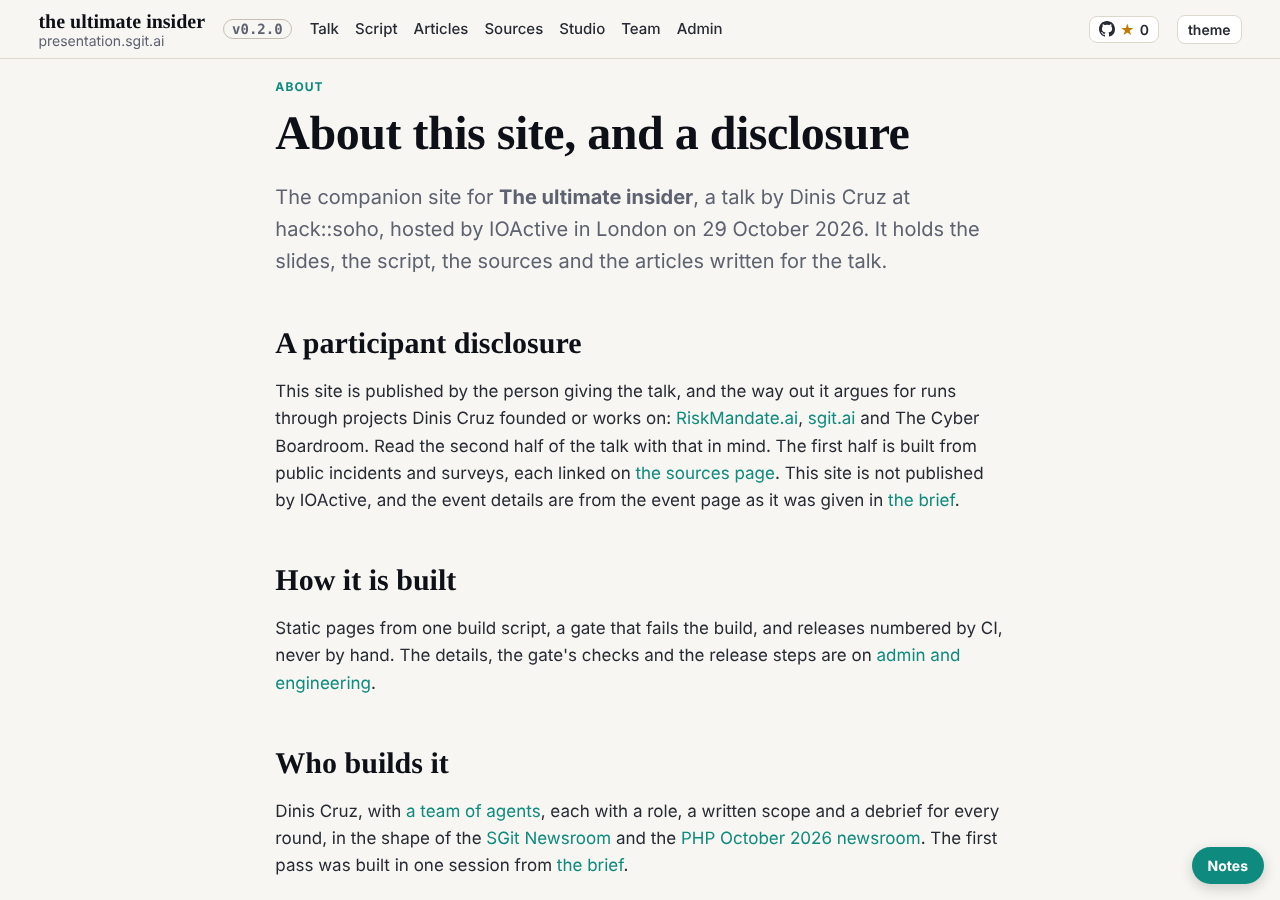Screen dimensions: 1280x900
Task: Open PHP October 2026 newsroom link
Action: pos(800,838)
